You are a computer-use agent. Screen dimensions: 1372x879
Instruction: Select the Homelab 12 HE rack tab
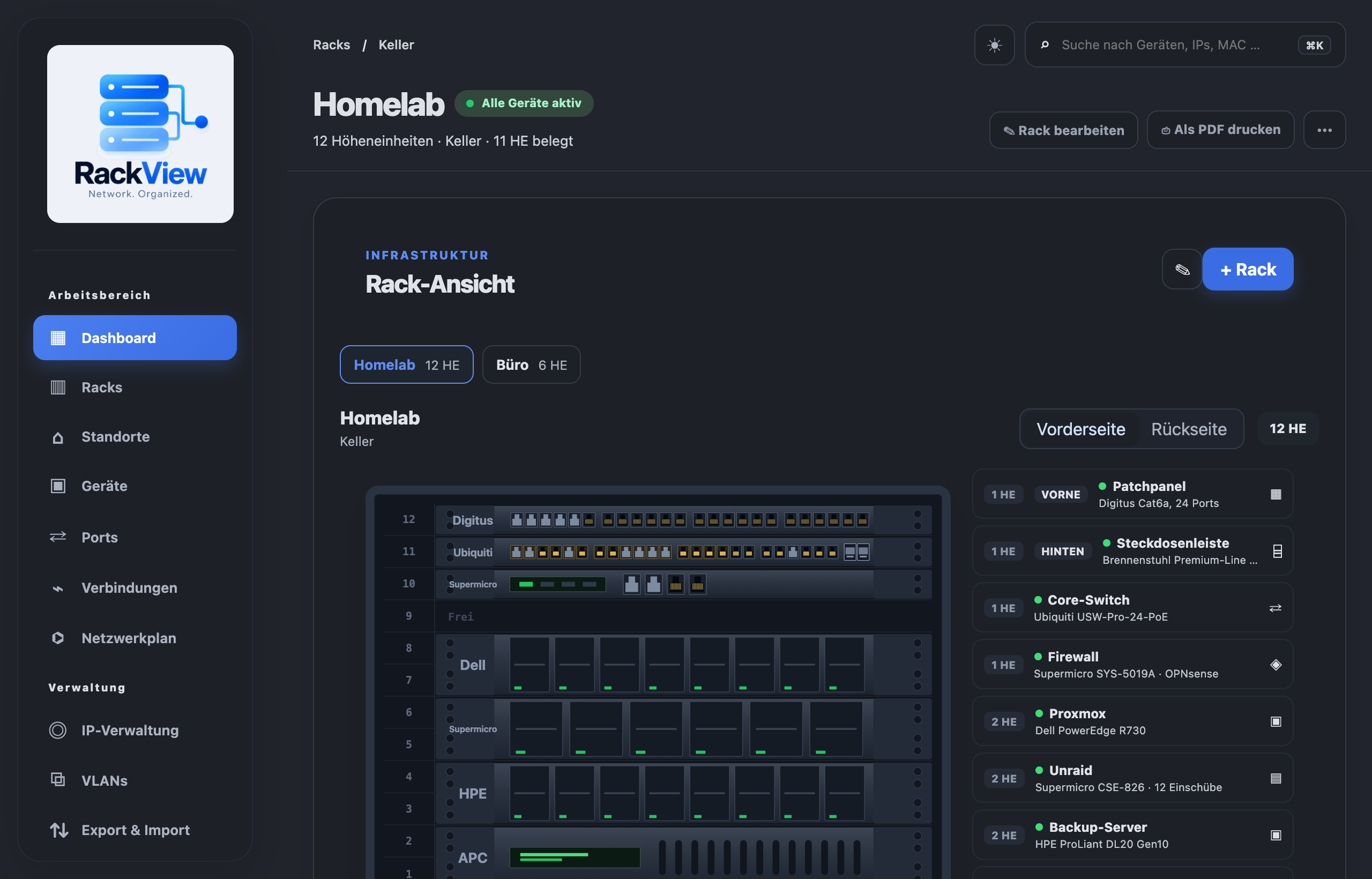click(x=406, y=364)
